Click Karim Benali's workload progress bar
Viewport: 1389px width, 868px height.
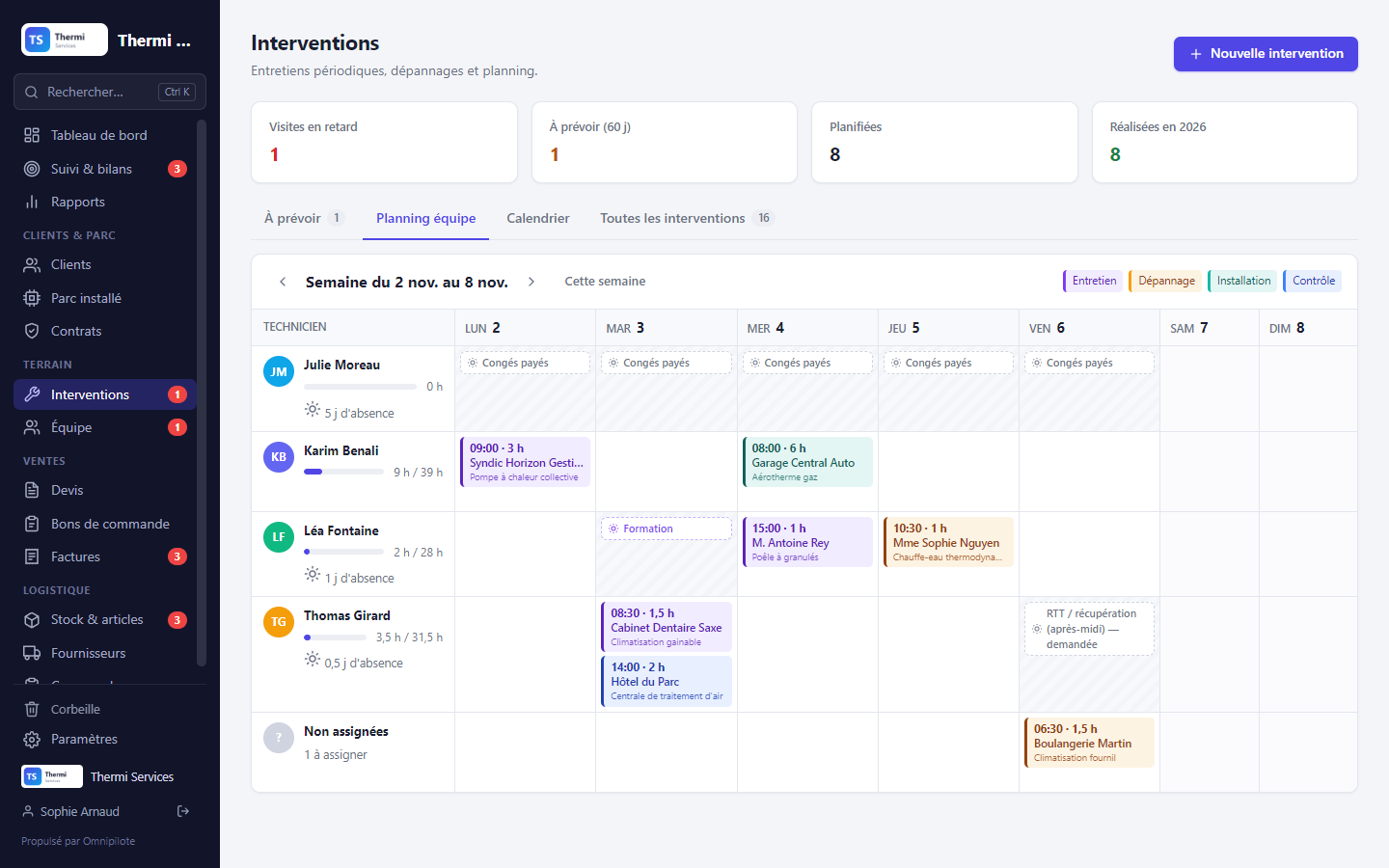tap(343, 472)
